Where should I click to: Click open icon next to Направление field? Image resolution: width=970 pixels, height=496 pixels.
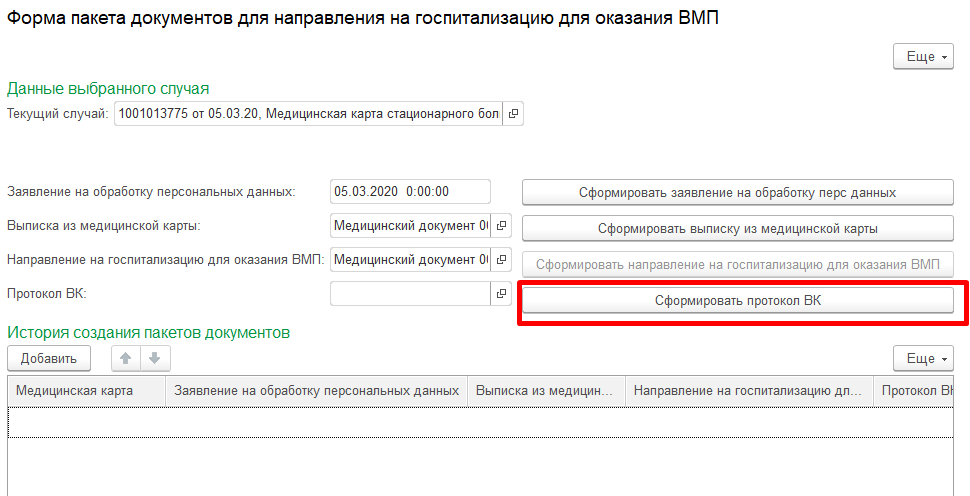(x=502, y=260)
